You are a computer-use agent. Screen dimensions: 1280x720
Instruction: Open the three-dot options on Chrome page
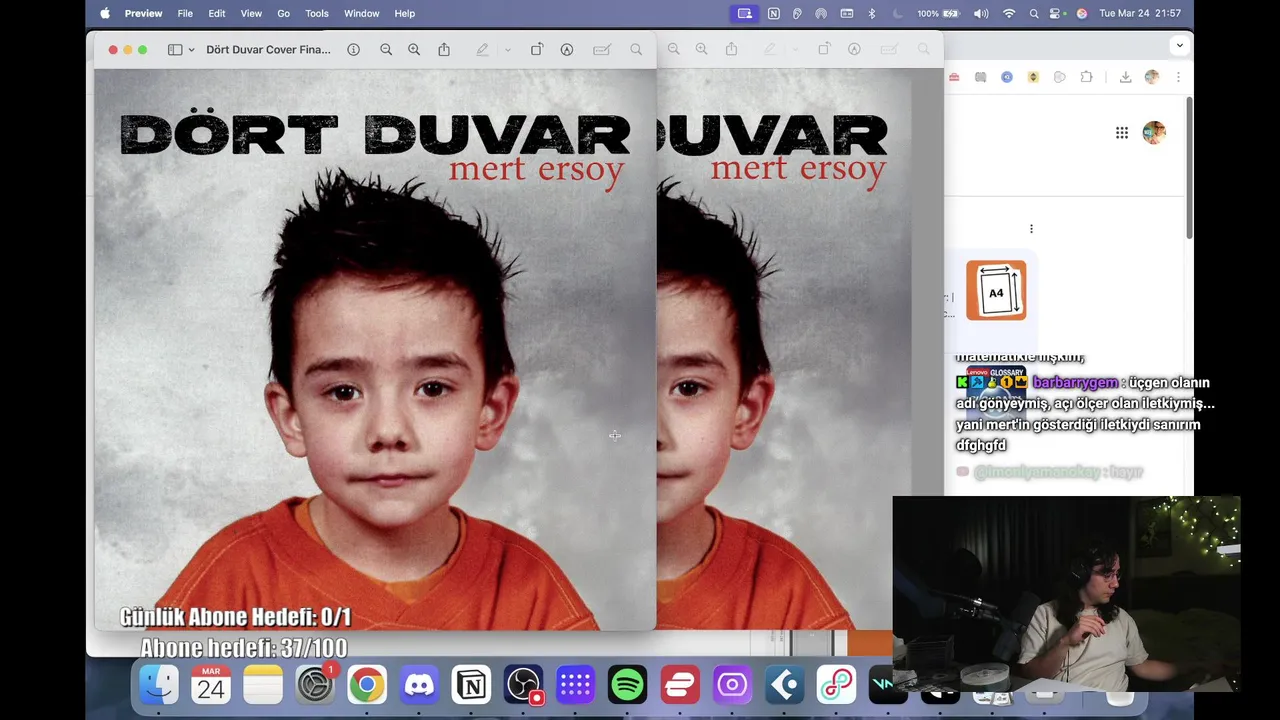[1031, 229]
